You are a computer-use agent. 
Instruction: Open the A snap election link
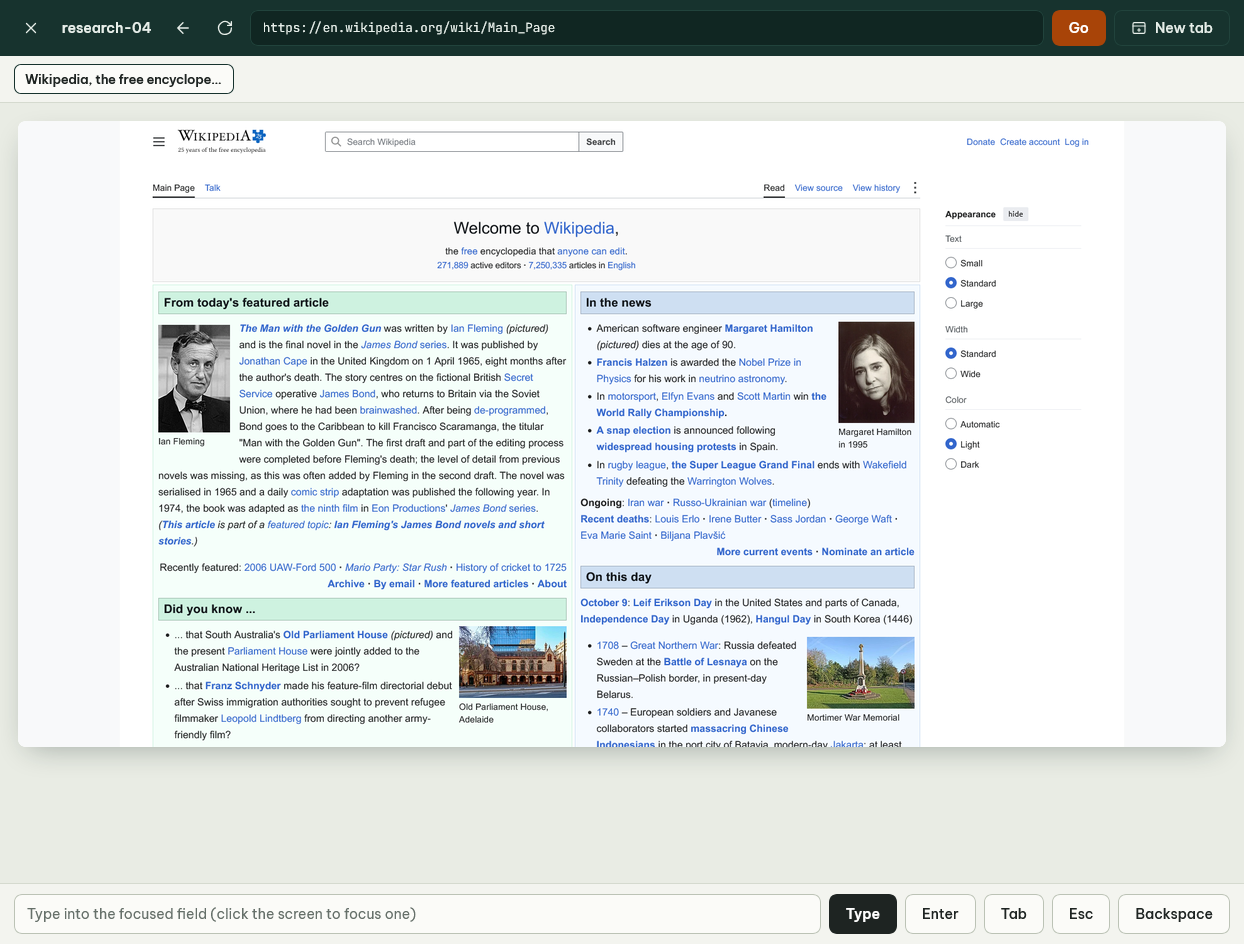[633, 430]
